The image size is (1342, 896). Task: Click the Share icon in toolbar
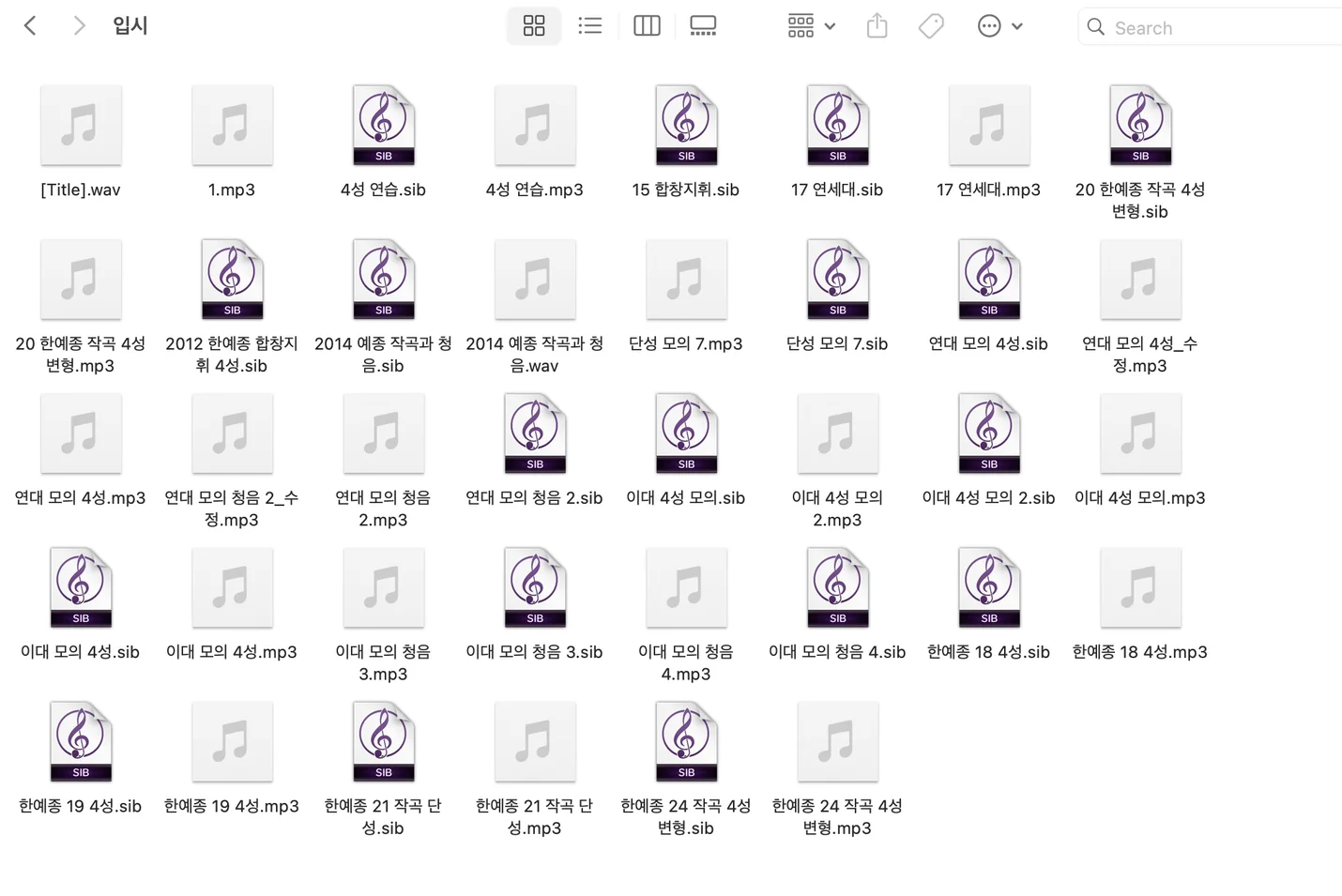(x=877, y=26)
